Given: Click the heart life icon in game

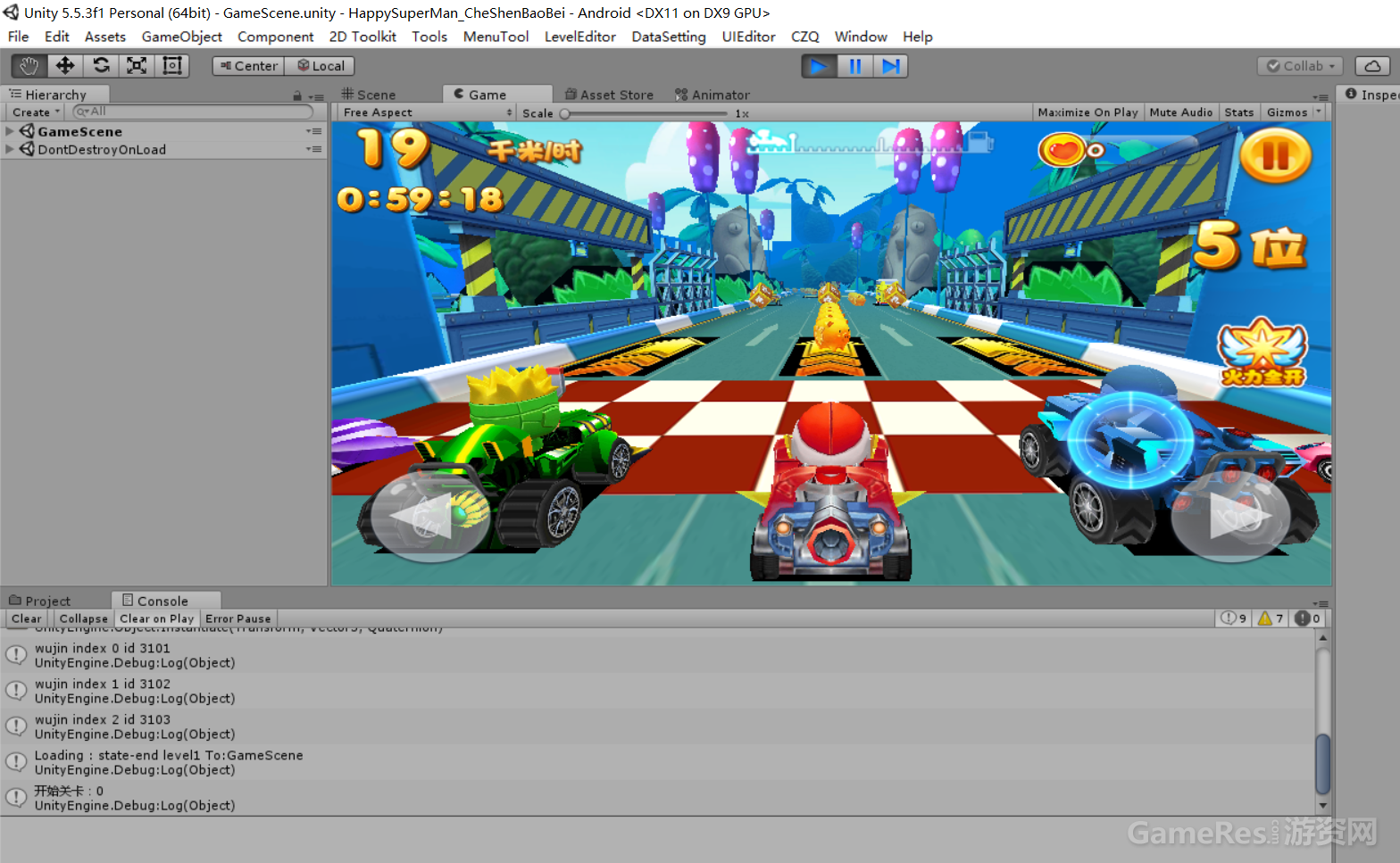Looking at the screenshot, I should tap(1062, 149).
